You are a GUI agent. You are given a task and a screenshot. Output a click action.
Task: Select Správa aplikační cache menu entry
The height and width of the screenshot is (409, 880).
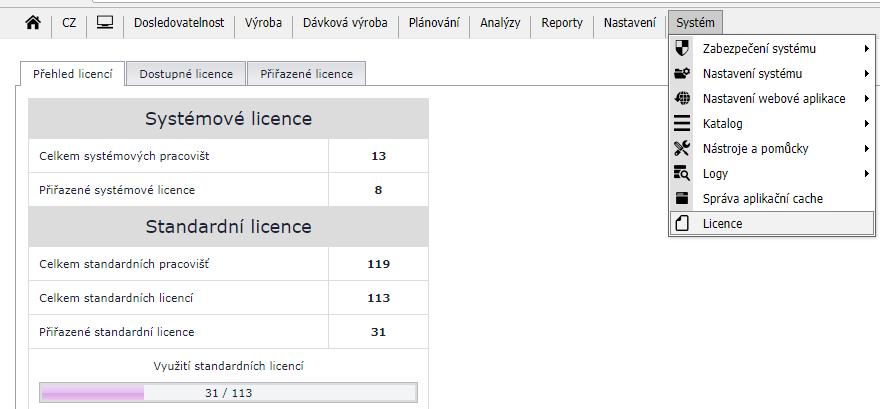coord(762,198)
